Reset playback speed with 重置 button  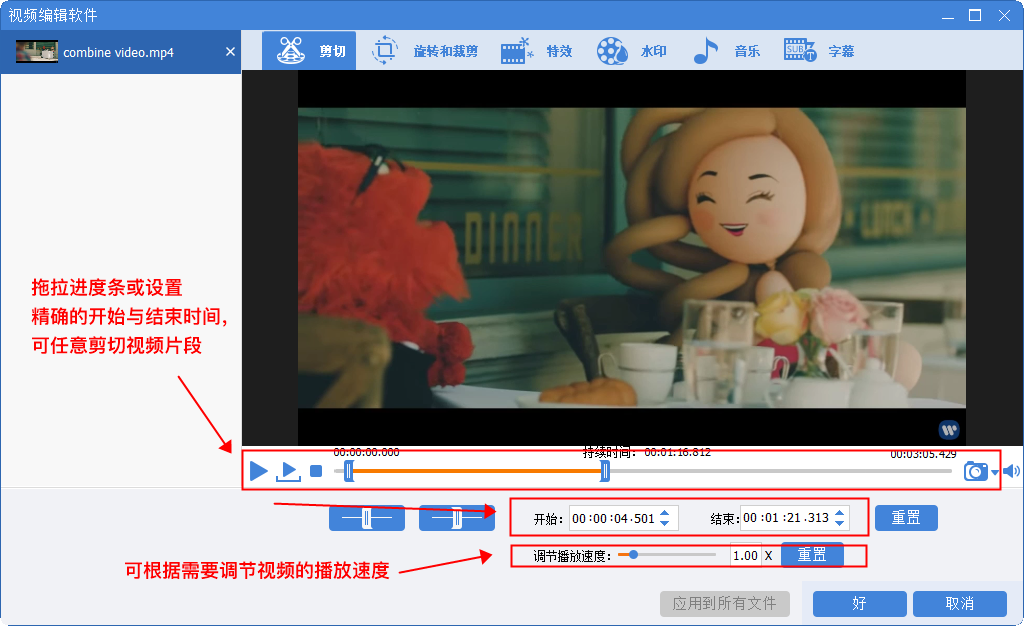[x=812, y=555]
